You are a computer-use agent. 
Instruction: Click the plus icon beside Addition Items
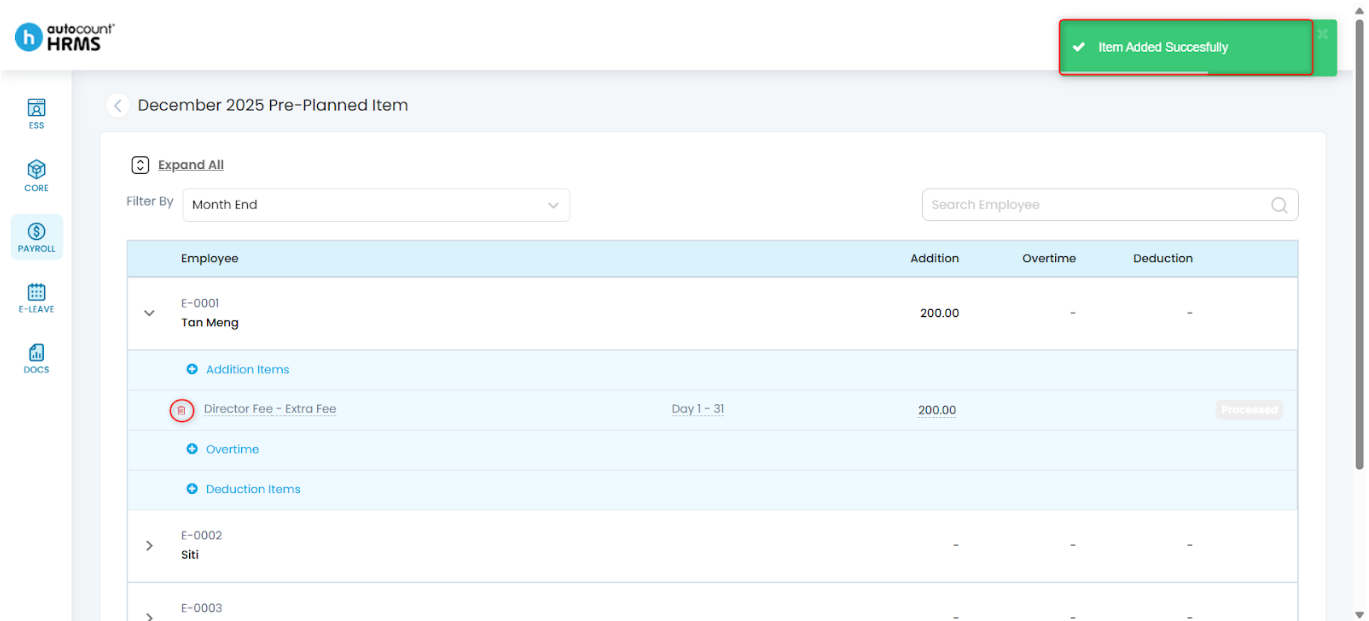pos(192,369)
